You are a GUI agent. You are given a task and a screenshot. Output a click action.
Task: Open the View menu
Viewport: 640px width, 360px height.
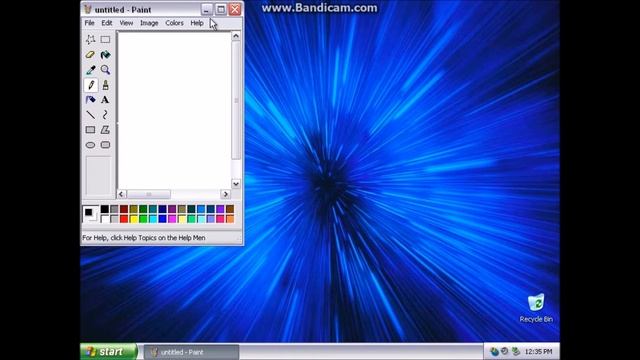(126, 23)
